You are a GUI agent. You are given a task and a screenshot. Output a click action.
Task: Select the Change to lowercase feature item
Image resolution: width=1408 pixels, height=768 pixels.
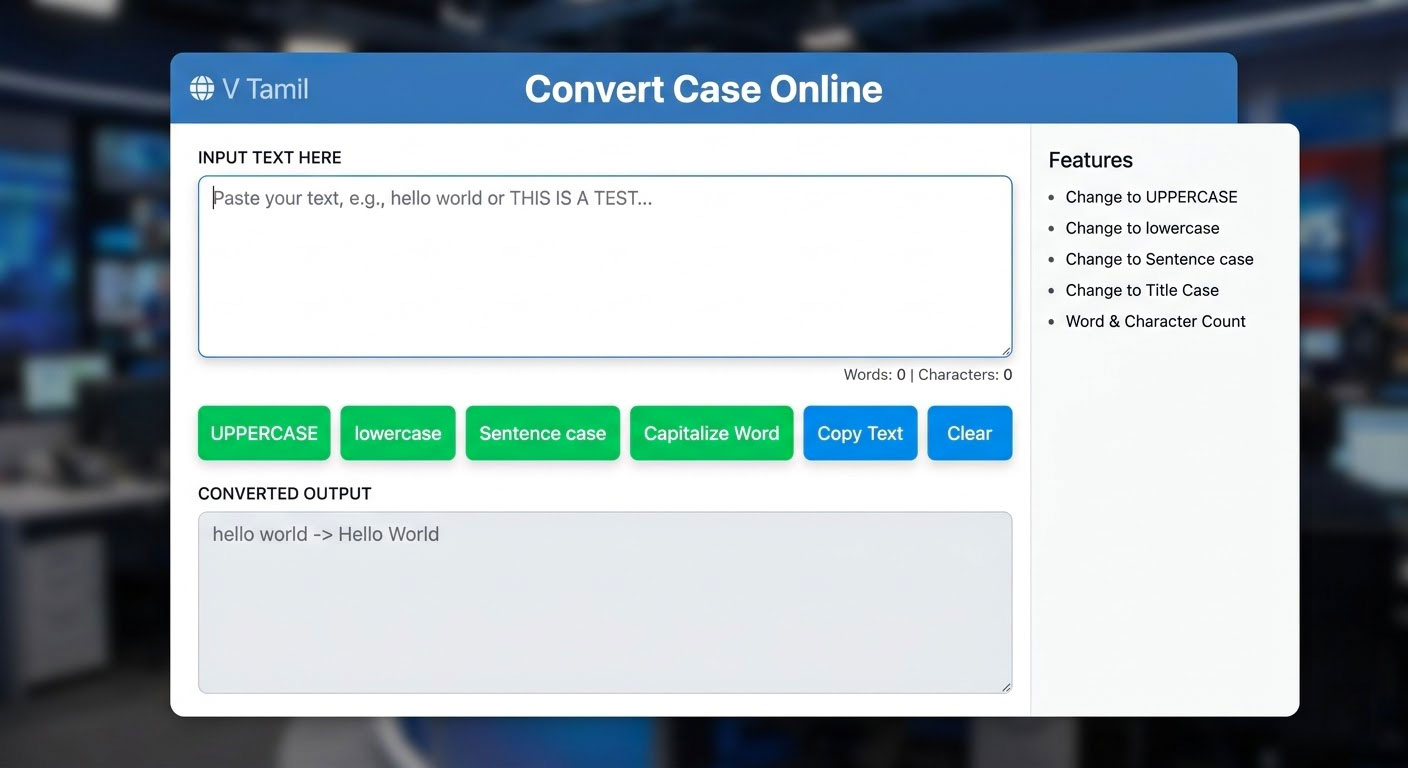click(x=1142, y=228)
